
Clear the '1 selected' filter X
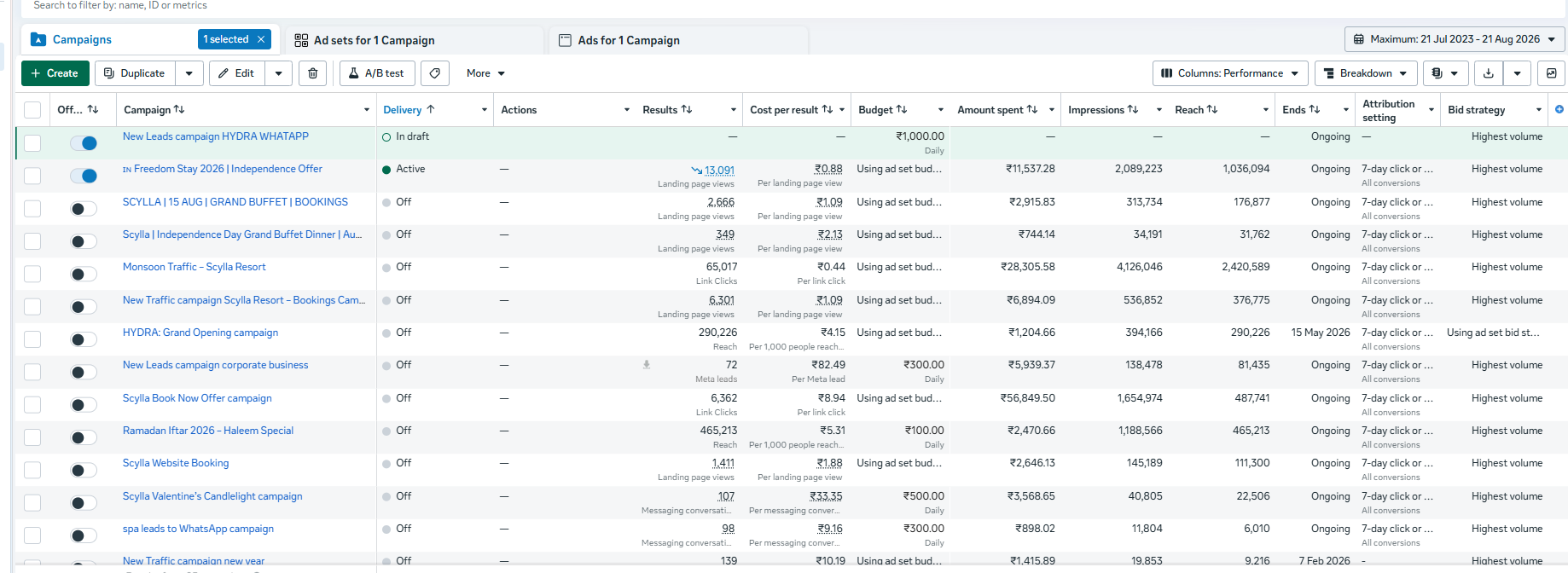[261, 39]
